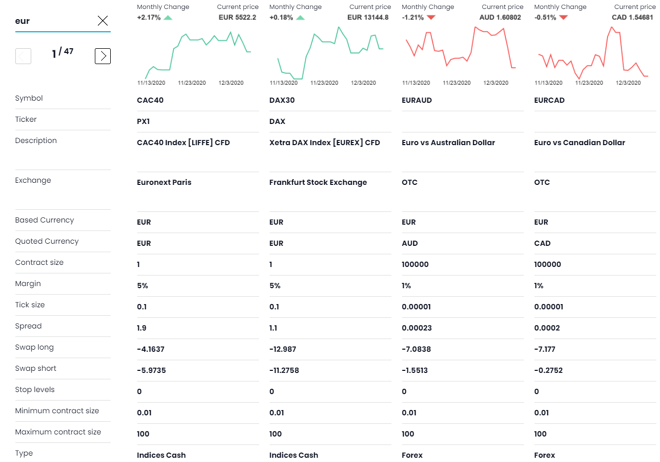
Task: Select the CAC40 symbol
Action: pyautogui.click(x=150, y=100)
